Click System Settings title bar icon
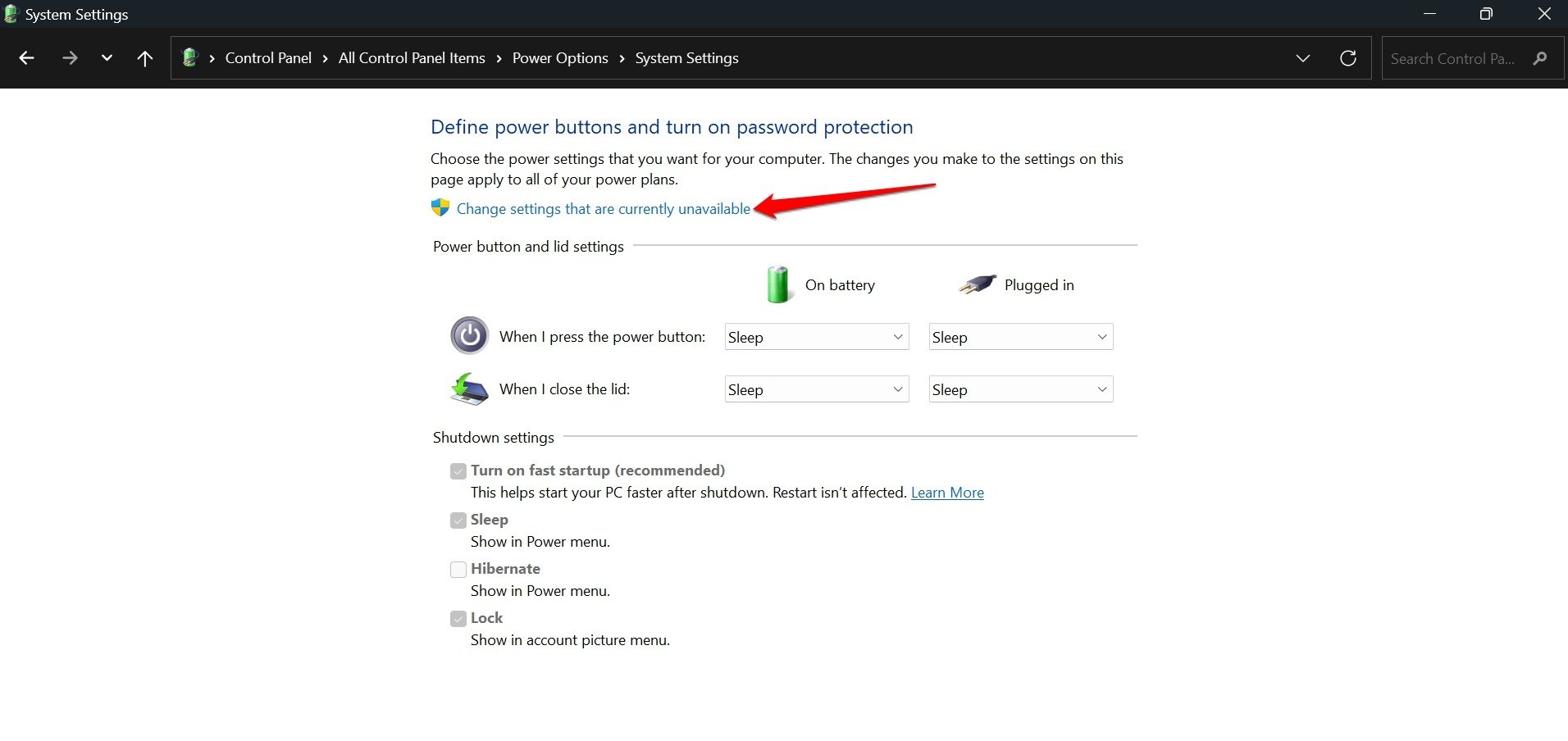1568x741 pixels. [11, 14]
